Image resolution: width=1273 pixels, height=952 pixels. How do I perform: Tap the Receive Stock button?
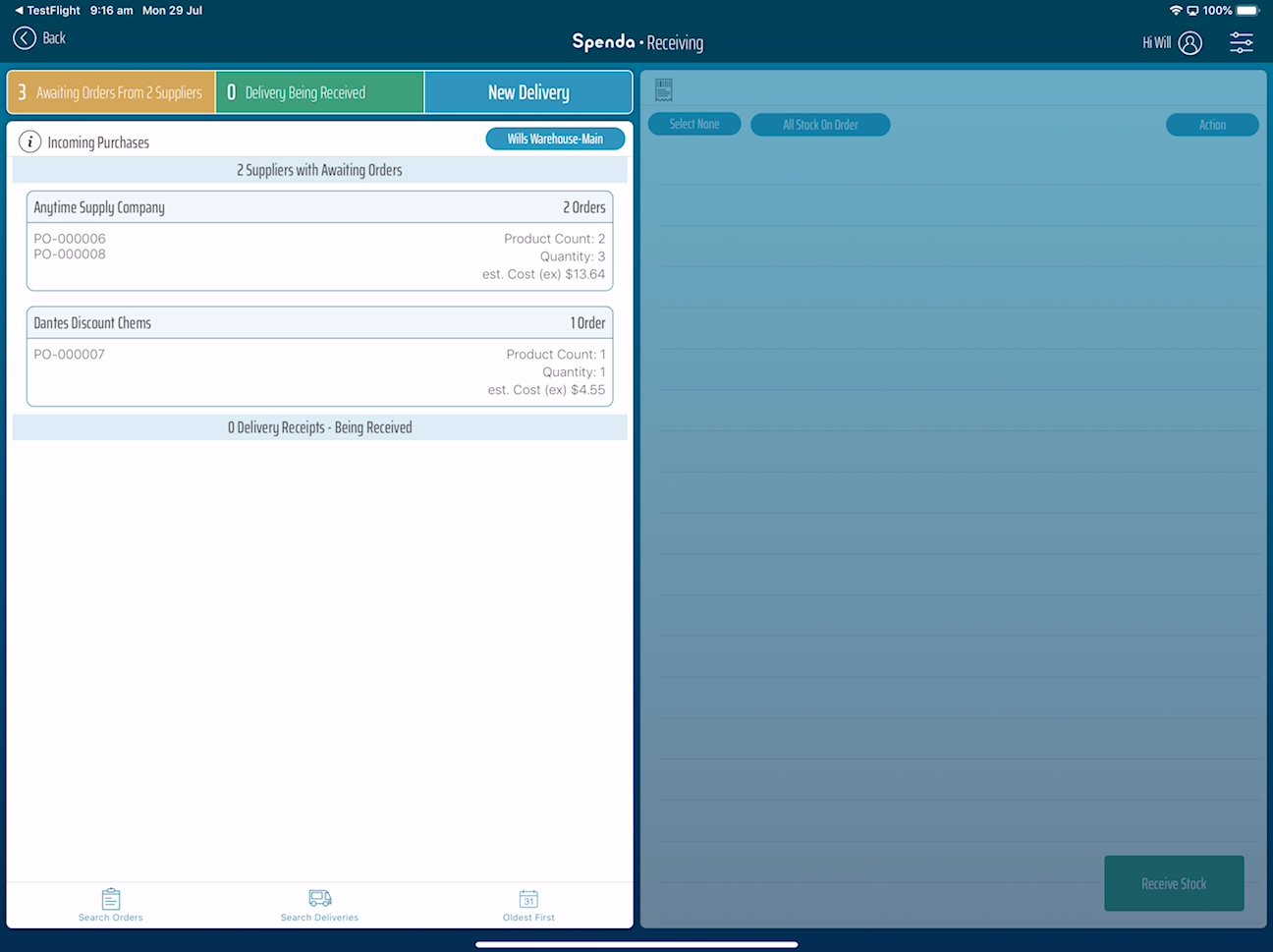(x=1174, y=883)
